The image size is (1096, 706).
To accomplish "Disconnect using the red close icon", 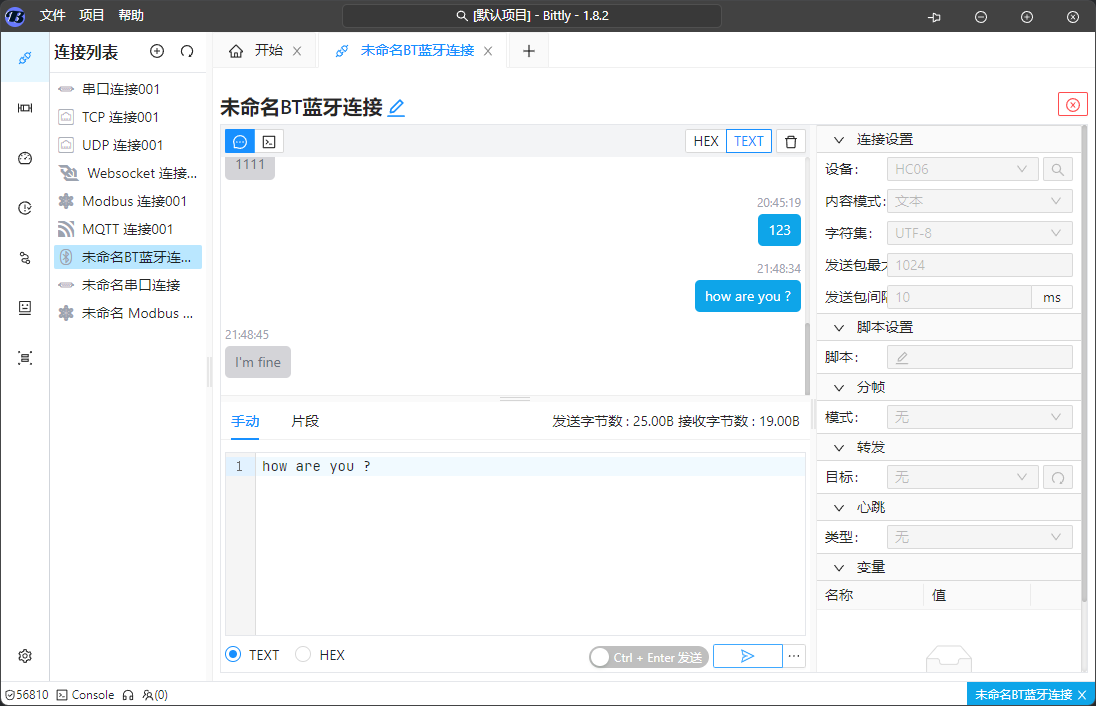I will (1072, 105).
